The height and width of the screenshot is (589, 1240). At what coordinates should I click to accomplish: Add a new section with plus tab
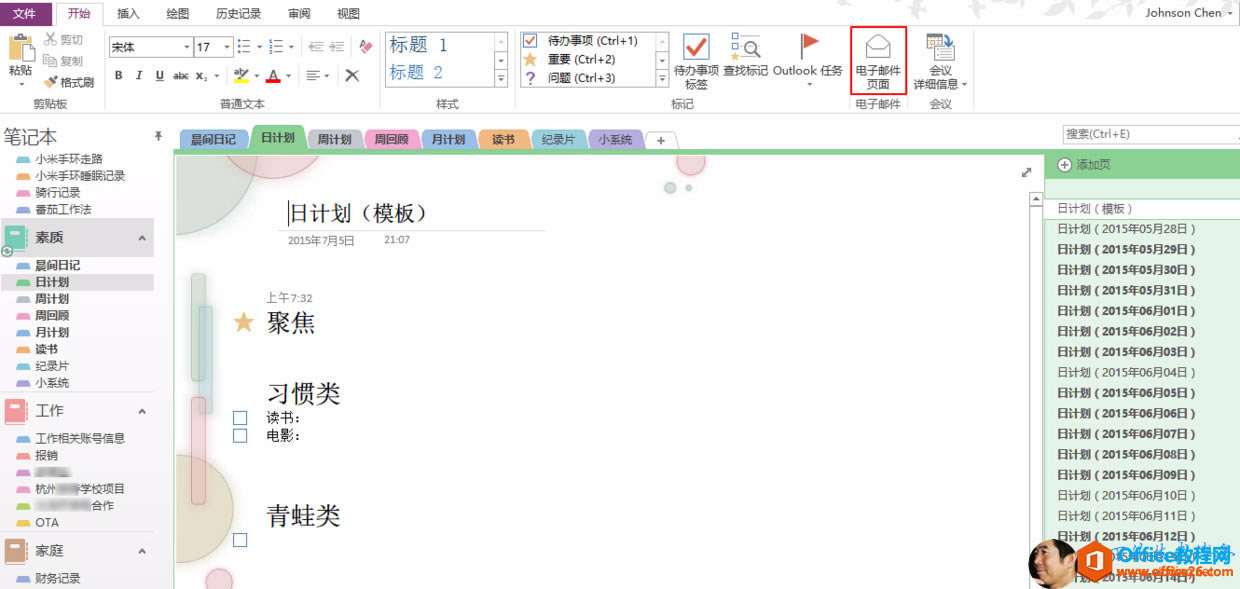(661, 140)
